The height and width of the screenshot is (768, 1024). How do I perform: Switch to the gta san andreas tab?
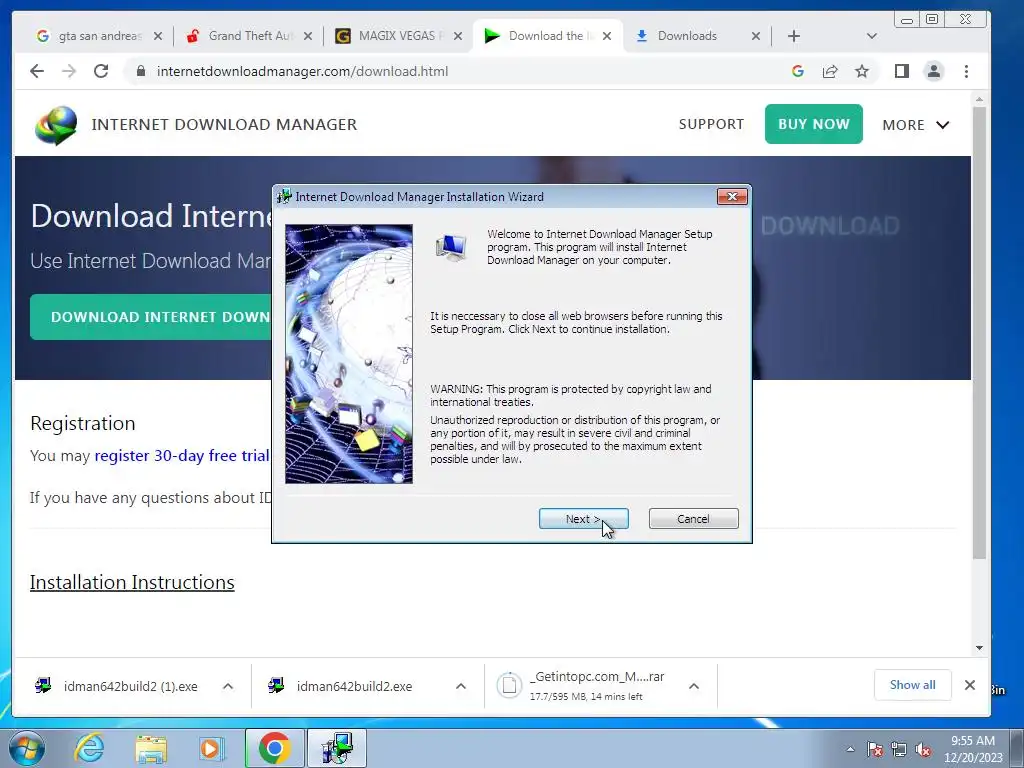(99, 36)
